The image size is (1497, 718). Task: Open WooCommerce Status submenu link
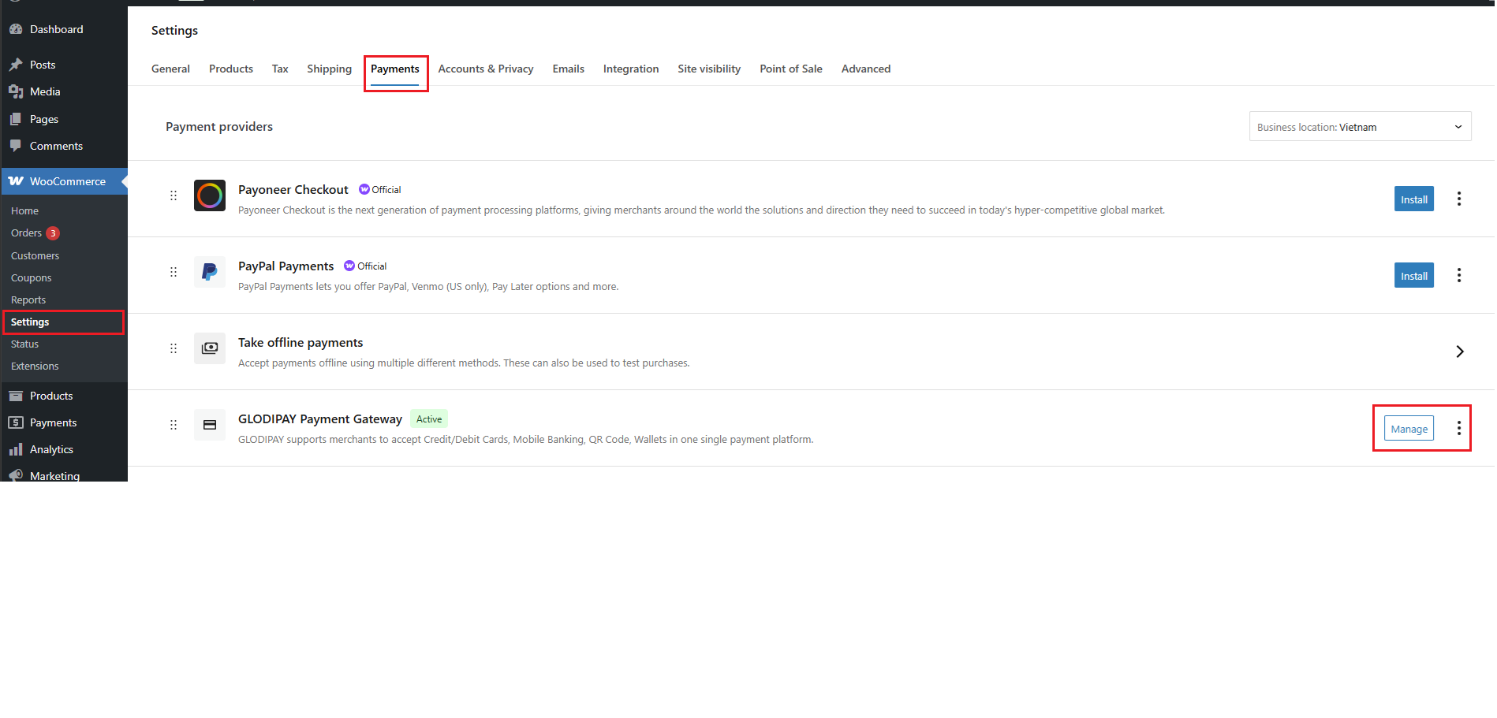point(25,344)
